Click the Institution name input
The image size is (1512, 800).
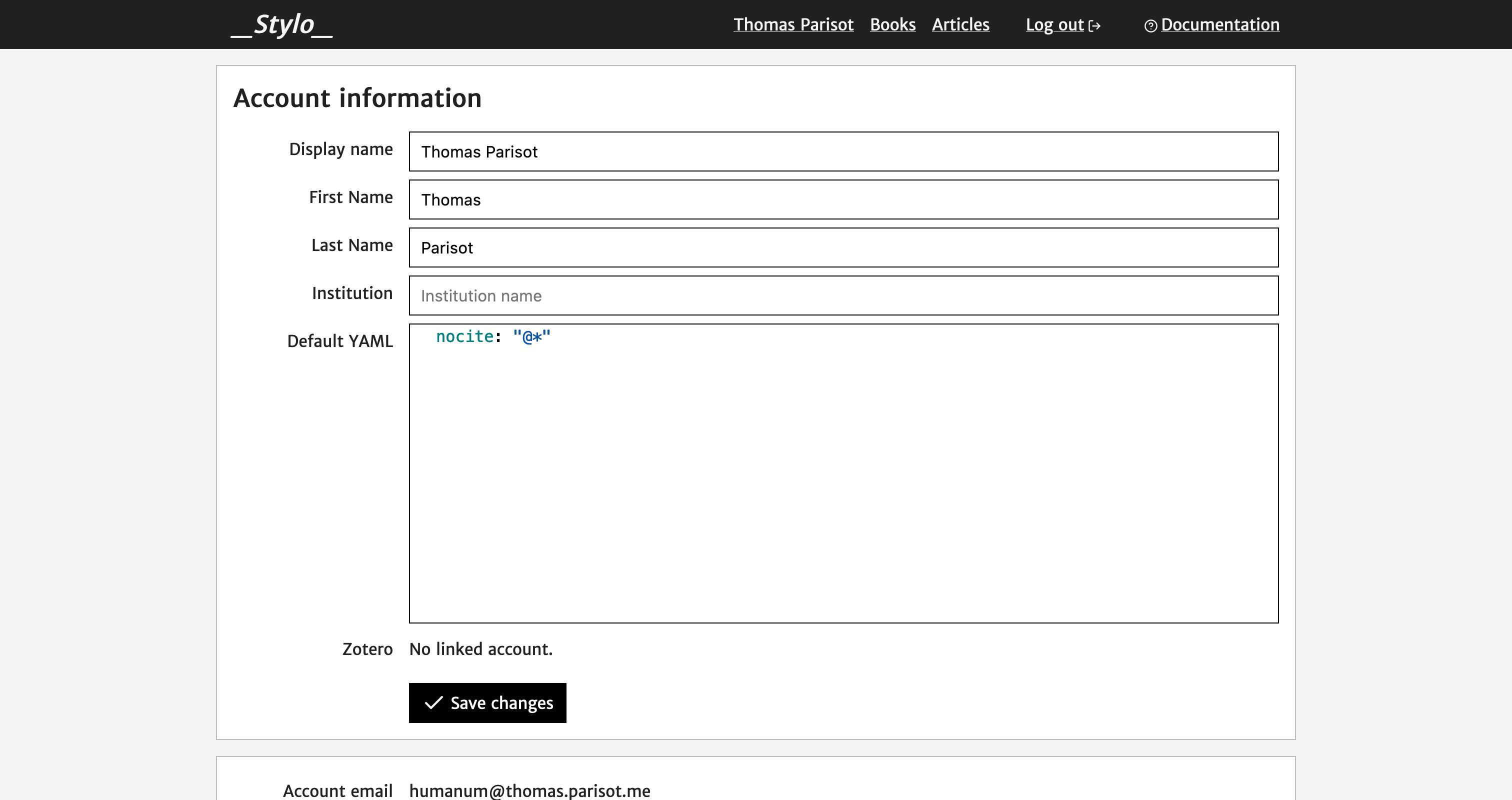pyautogui.click(x=843, y=296)
